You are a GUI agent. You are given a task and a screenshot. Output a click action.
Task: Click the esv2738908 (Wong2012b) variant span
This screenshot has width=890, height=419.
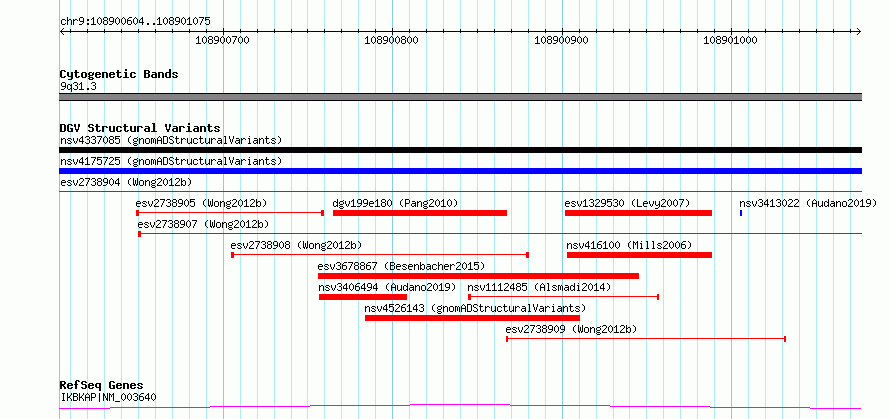(x=380, y=255)
